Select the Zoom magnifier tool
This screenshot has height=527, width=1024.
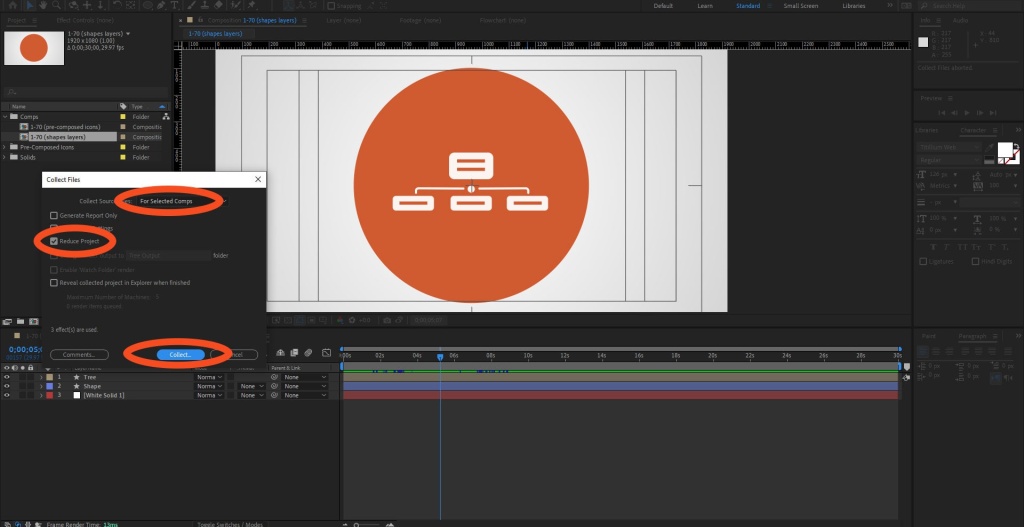click(x=55, y=5)
